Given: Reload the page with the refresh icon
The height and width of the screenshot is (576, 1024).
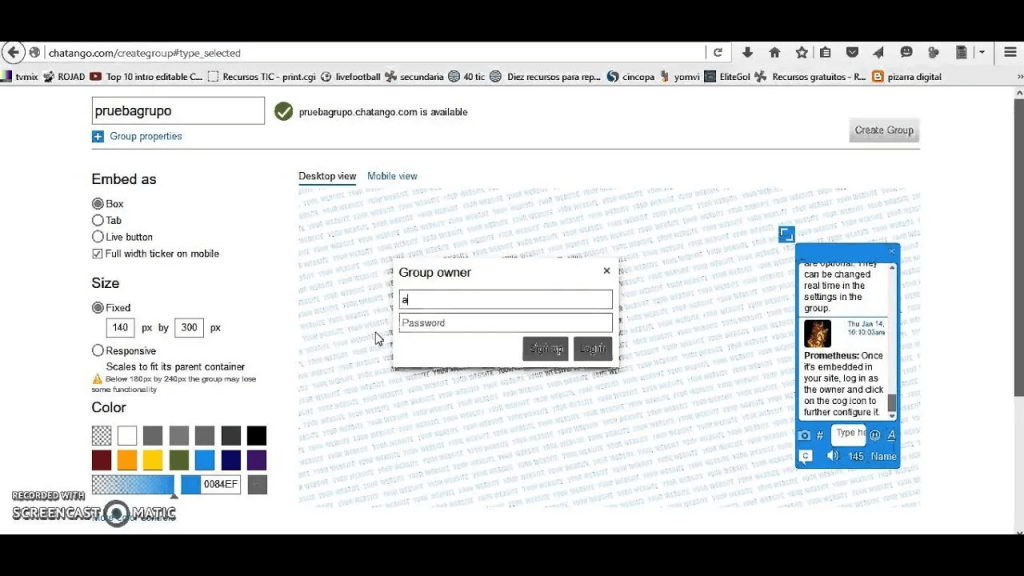Looking at the screenshot, I should 718,53.
